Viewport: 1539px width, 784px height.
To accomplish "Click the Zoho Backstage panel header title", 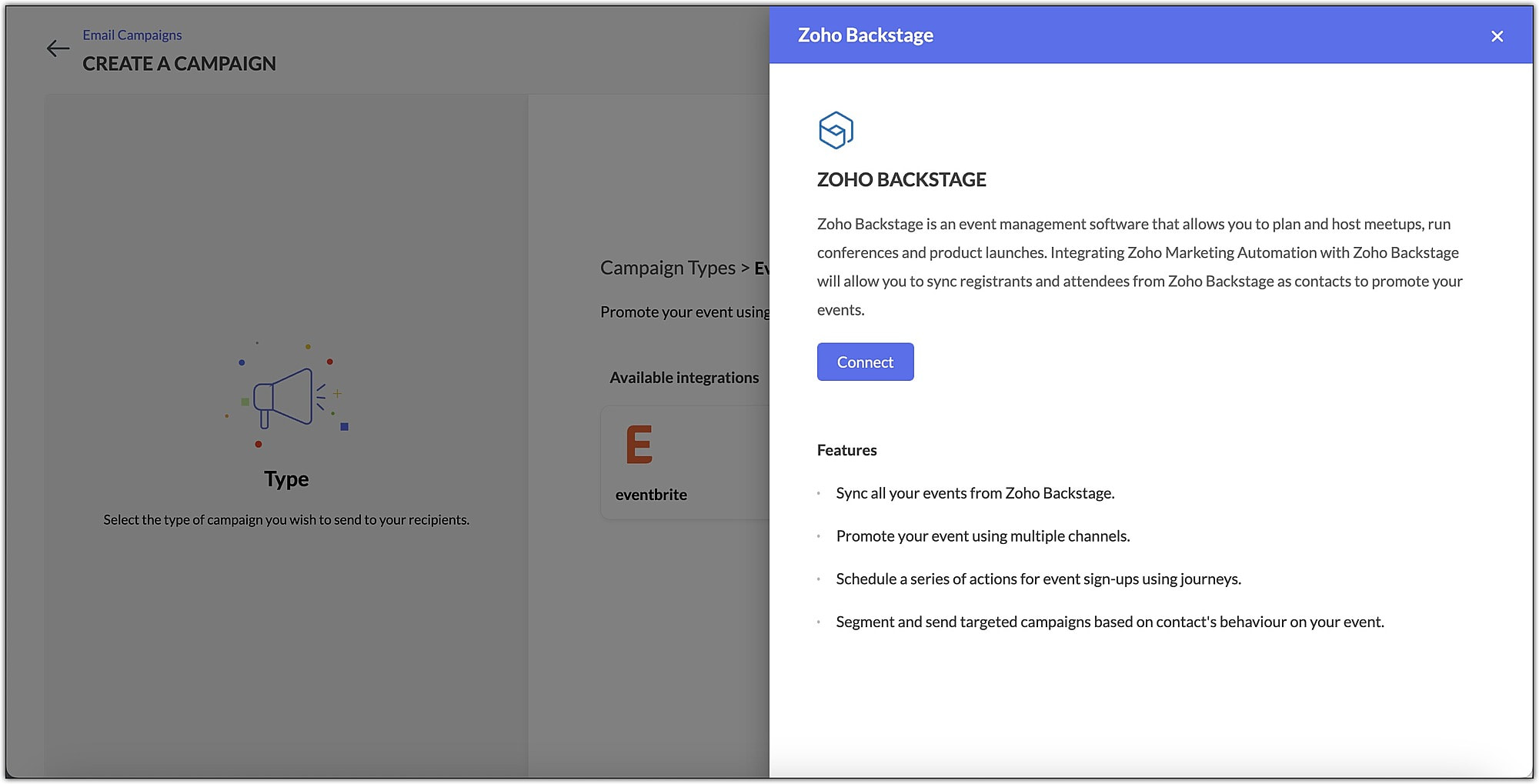I will pos(865,35).
